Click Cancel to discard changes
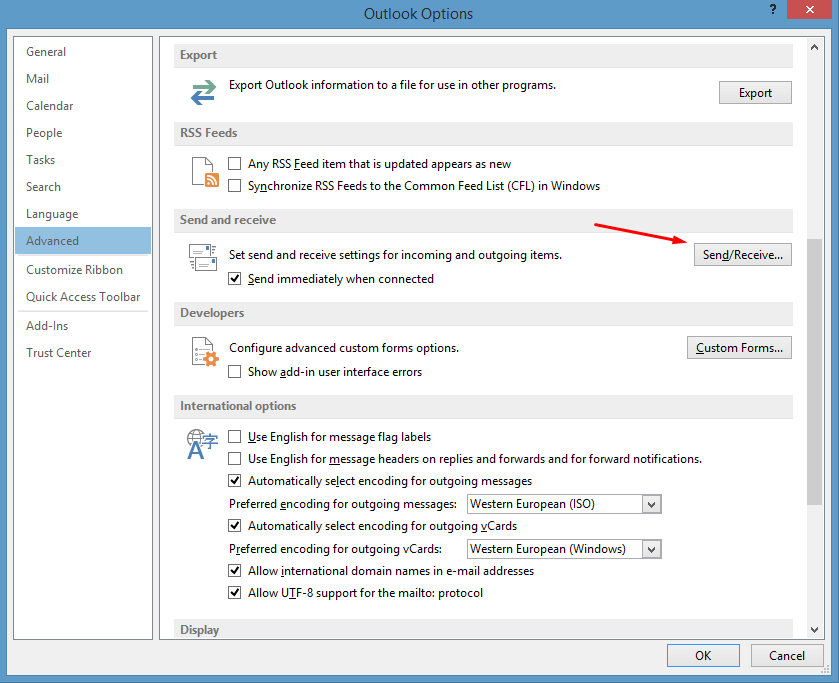The height and width of the screenshot is (683, 839). click(x=787, y=656)
